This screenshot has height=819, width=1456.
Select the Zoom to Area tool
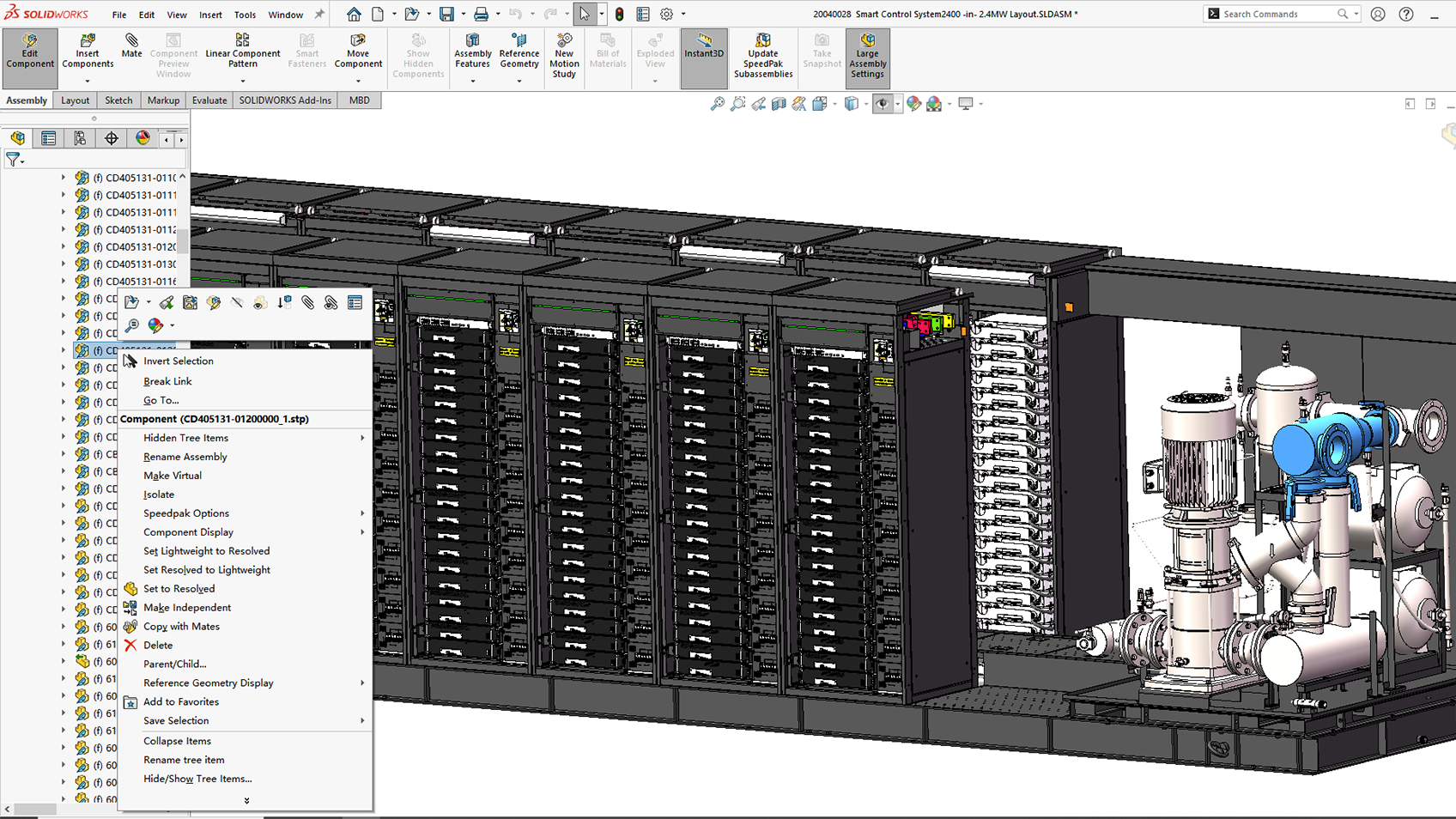[738, 104]
